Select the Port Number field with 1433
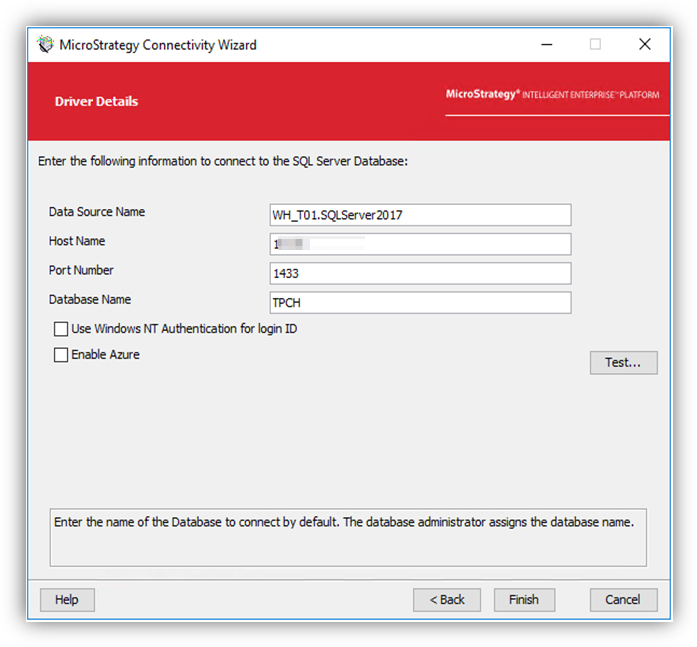Viewport: 697px width, 647px height. (x=420, y=274)
